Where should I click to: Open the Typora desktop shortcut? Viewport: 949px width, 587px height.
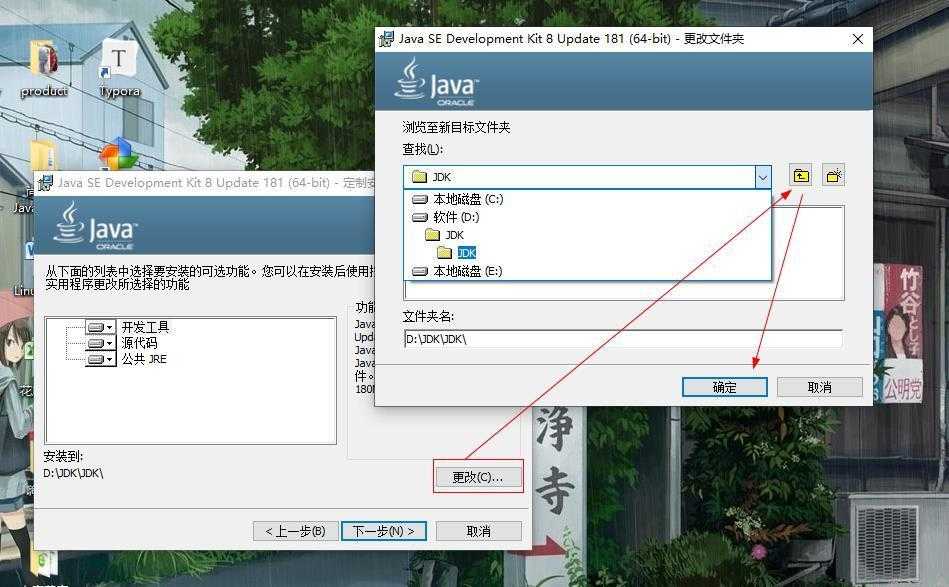119,68
